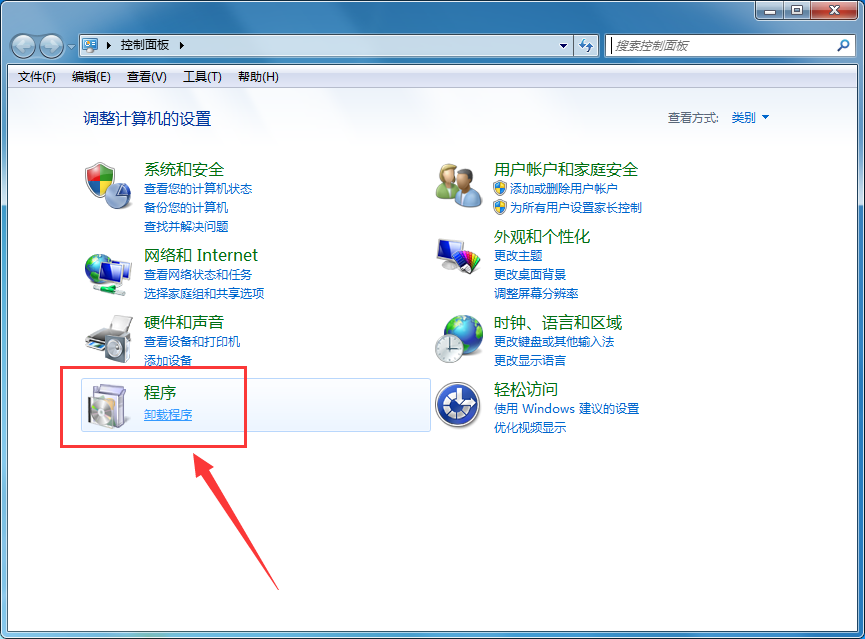This screenshot has height=639, width=865.
Task: Open 添加或删除用户帐户 link
Action: (x=563, y=189)
